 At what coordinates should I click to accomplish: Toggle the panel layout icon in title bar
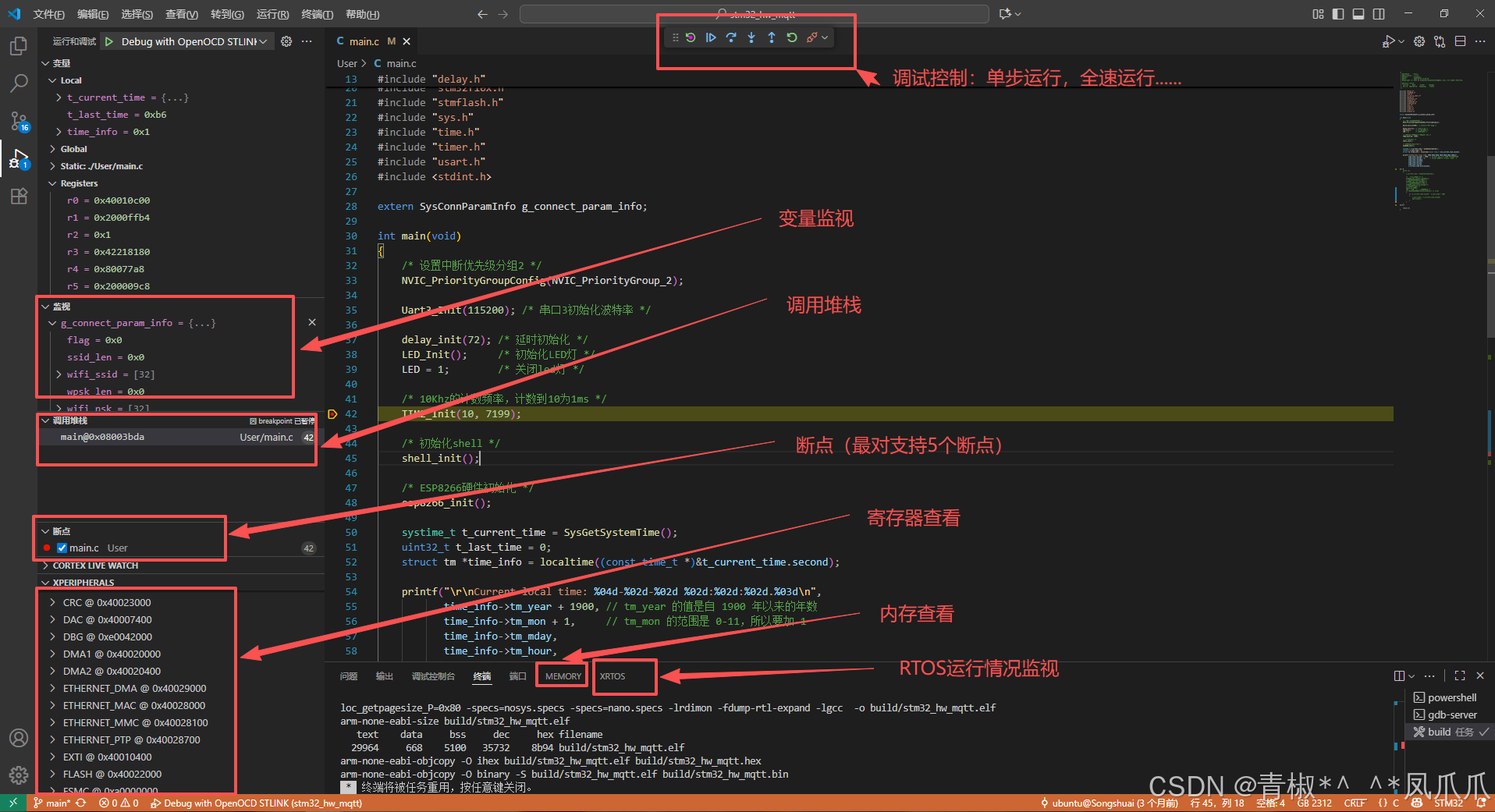[1358, 13]
